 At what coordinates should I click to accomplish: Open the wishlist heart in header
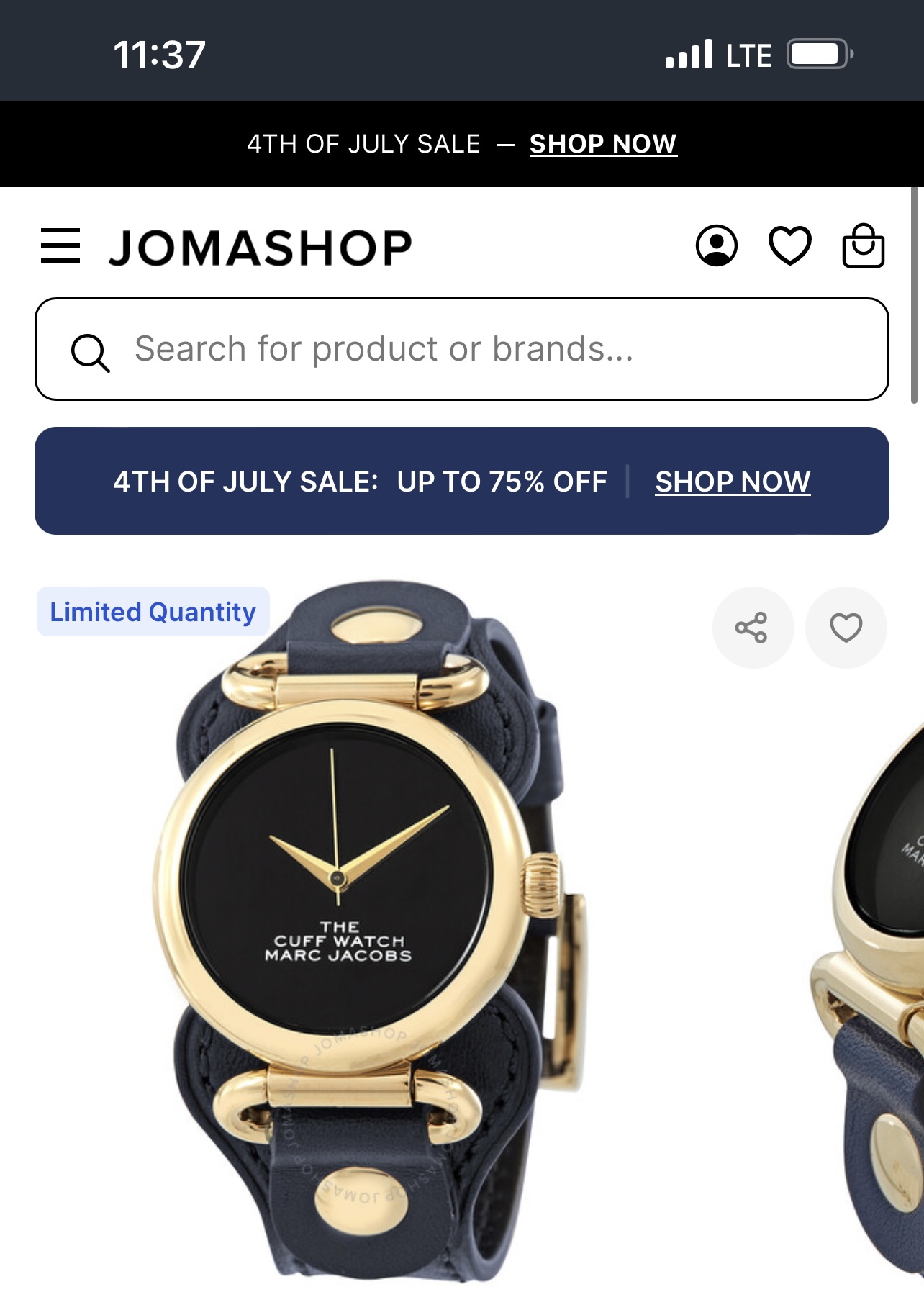pyautogui.click(x=790, y=246)
